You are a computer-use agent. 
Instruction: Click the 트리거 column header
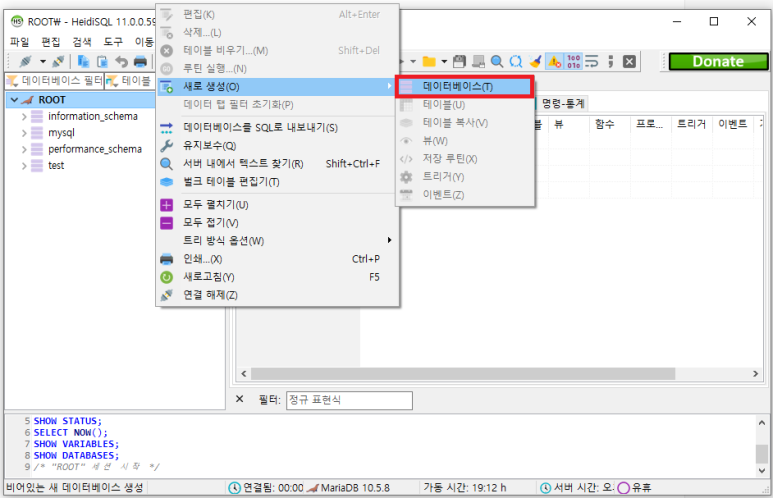point(691,124)
